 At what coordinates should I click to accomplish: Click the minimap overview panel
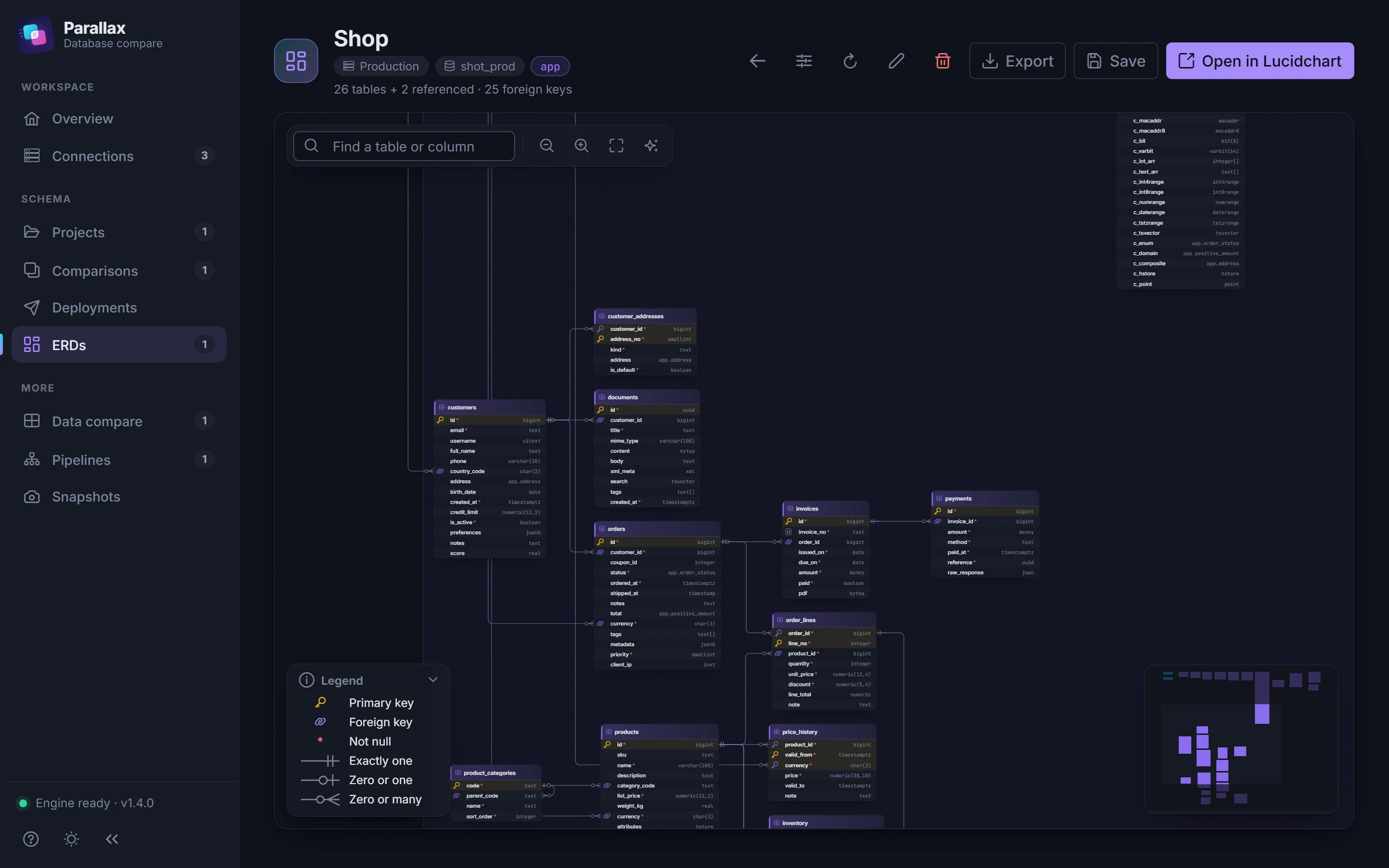tap(1241, 739)
